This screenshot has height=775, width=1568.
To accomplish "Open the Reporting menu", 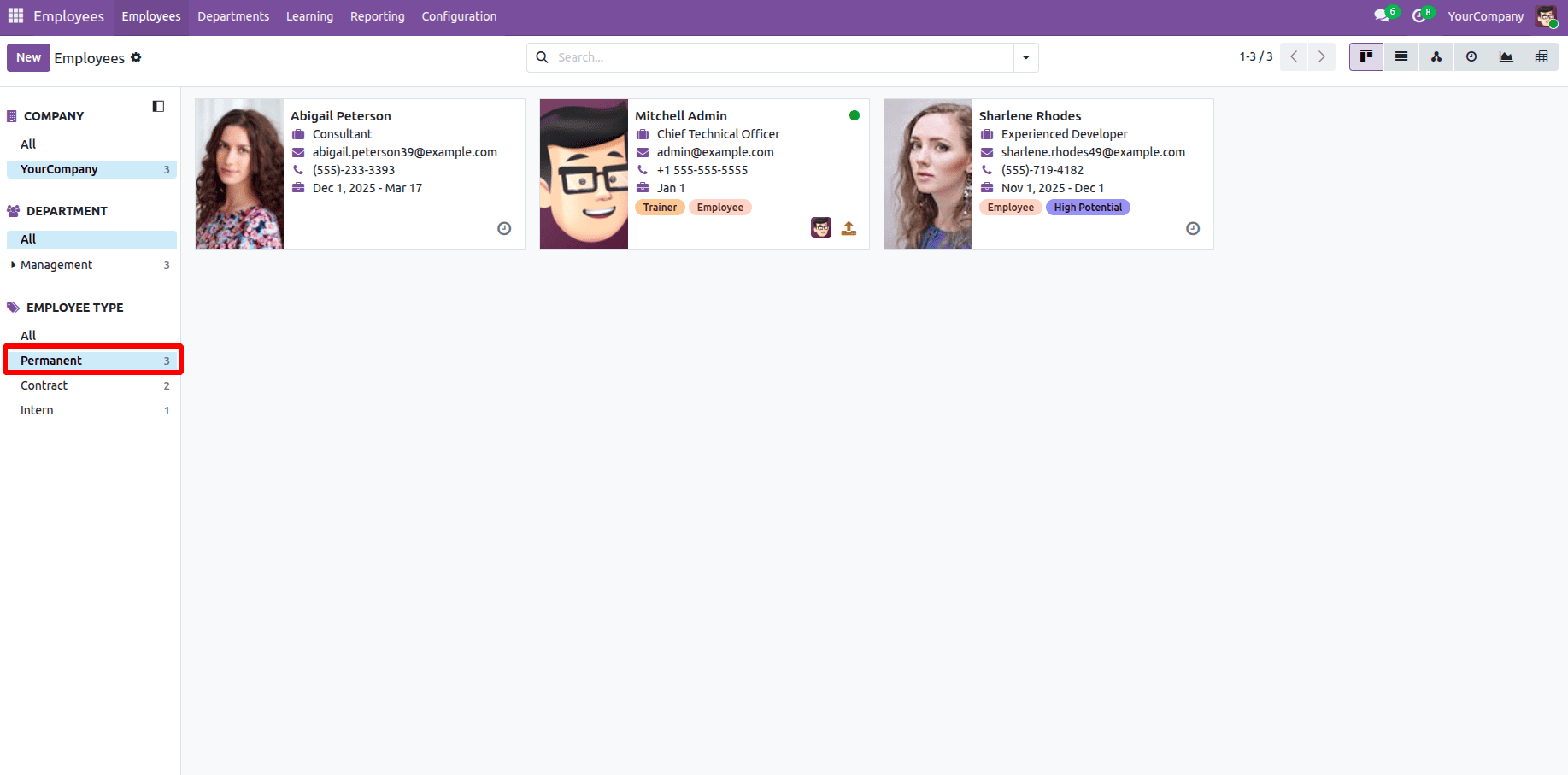I will click(377, 15).
